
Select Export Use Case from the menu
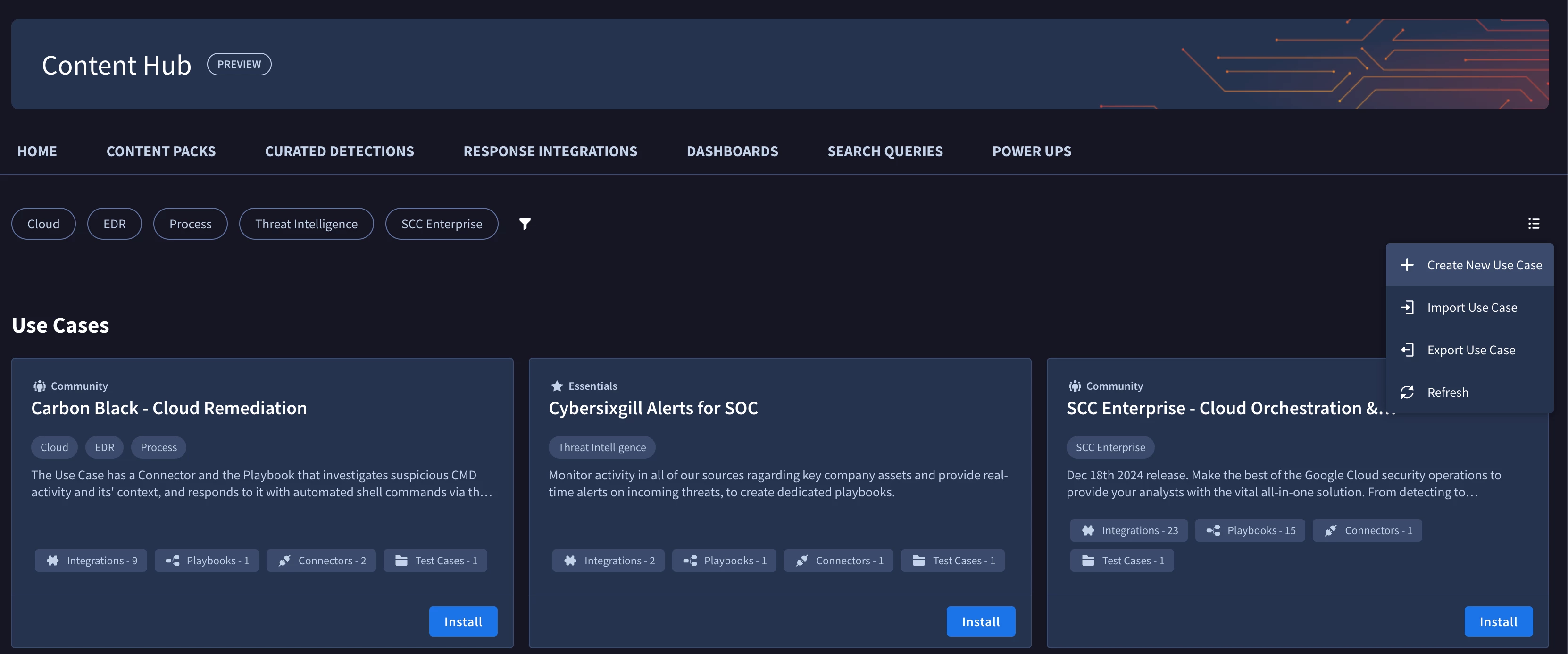1469,350
